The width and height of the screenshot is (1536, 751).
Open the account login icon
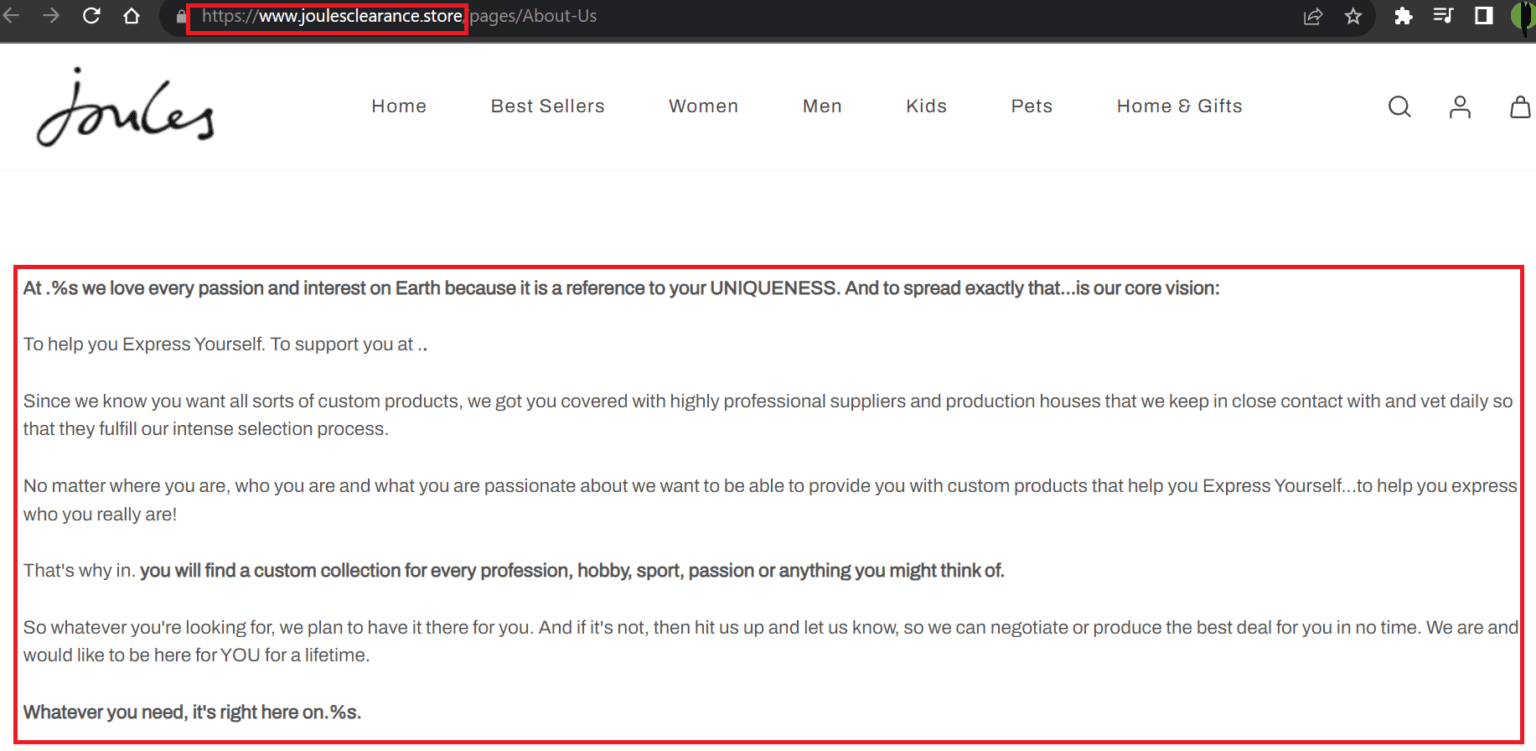click(1460, 107)
